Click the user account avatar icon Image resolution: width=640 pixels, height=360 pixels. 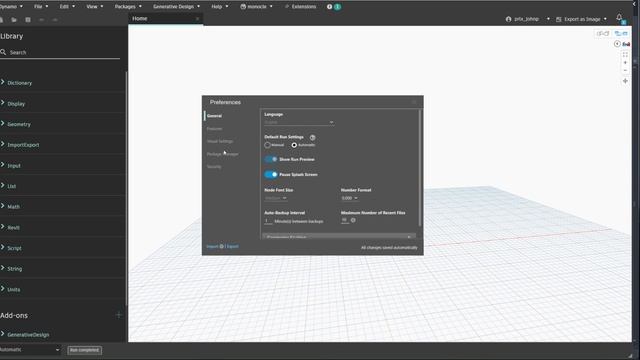tap(508, 19)
